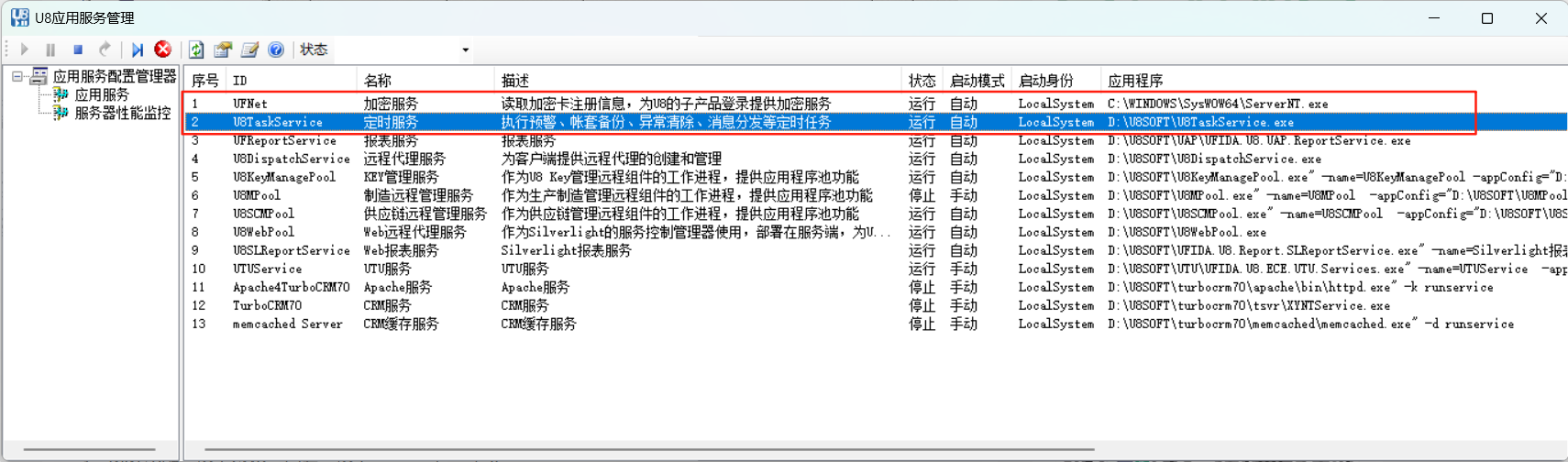The width and height of the screenshot is (1568, 462).
Task: Click the green refresh toolbar icon
Action: [x=196, y=49]
